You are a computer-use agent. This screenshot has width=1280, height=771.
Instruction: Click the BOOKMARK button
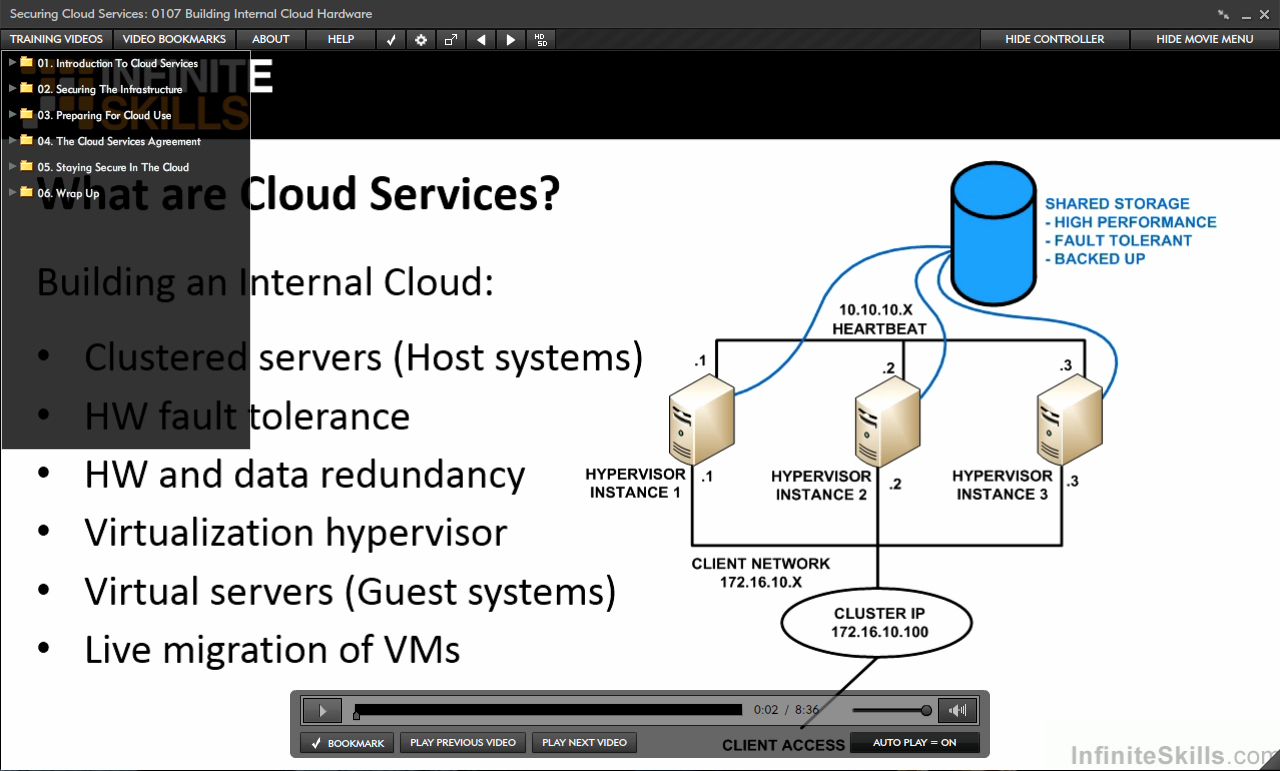pyautogui.click(x=347, y=743)
